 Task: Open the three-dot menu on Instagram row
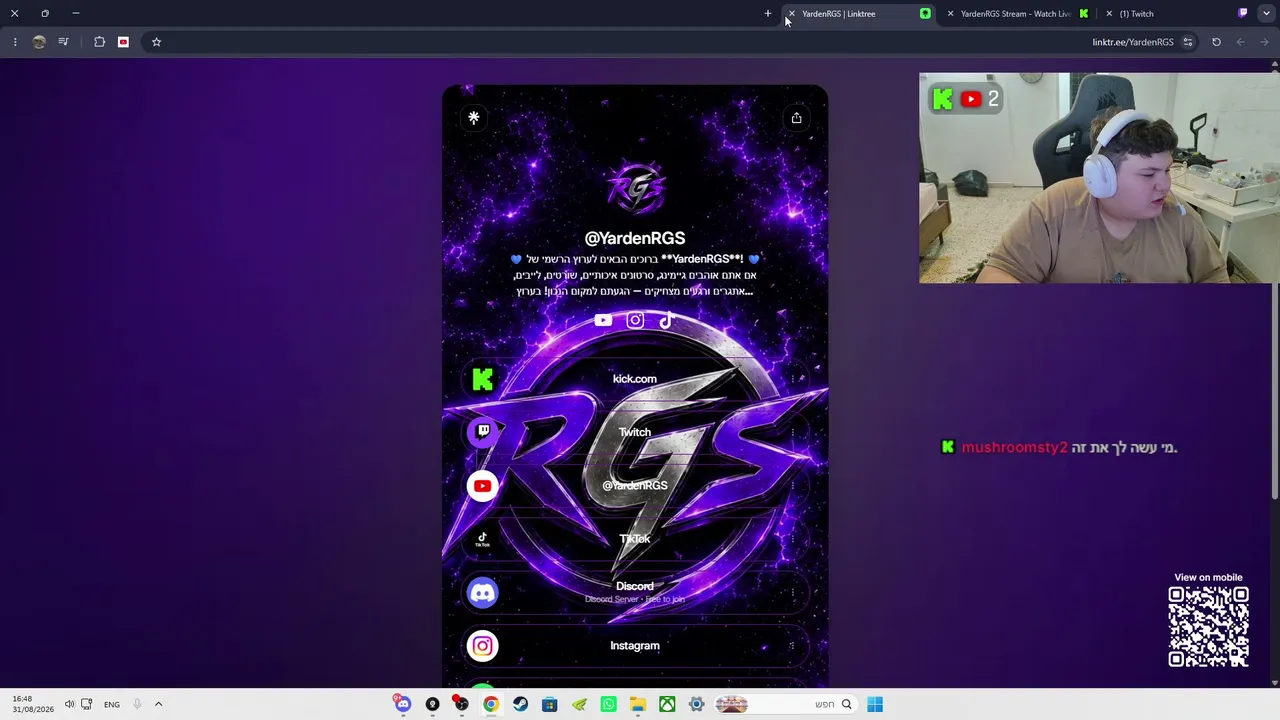tap(792, 646)
